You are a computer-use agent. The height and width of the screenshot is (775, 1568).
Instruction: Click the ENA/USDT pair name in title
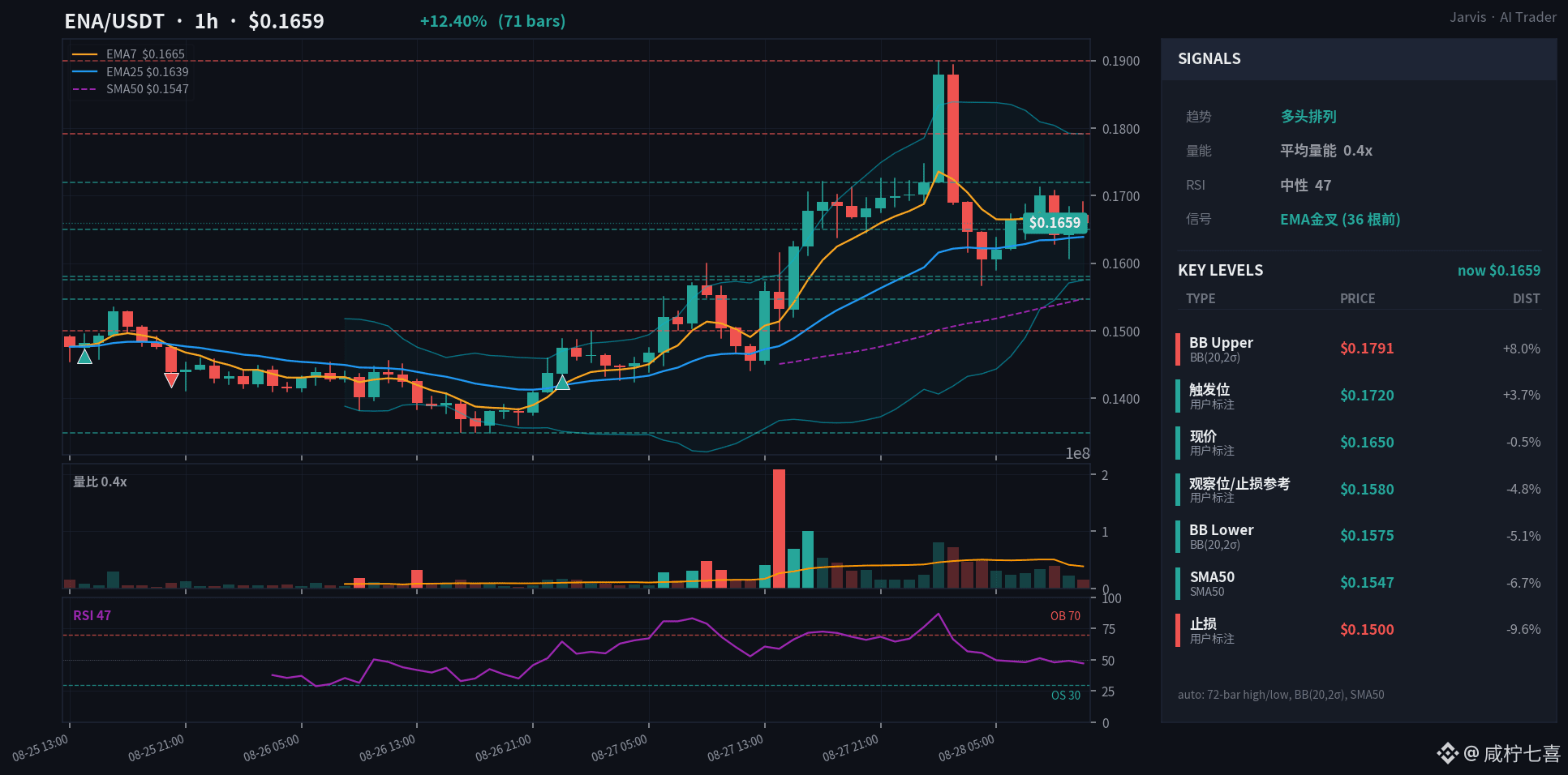click(114, 21)
